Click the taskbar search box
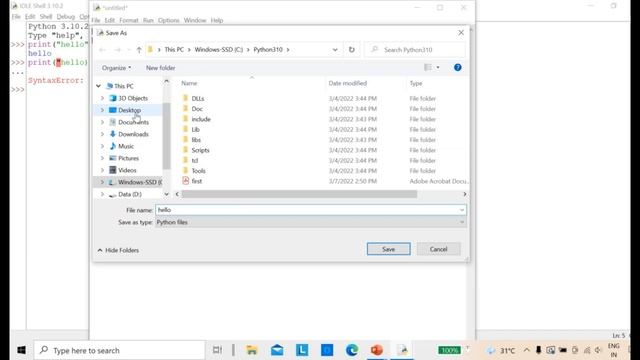 120,350
